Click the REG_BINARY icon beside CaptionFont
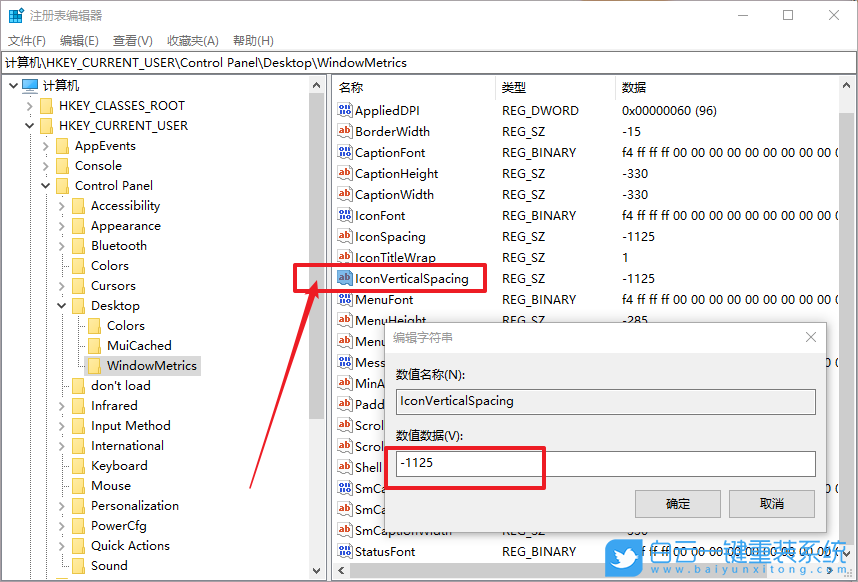This screenshot has width=858, height=582. (345, 152)
